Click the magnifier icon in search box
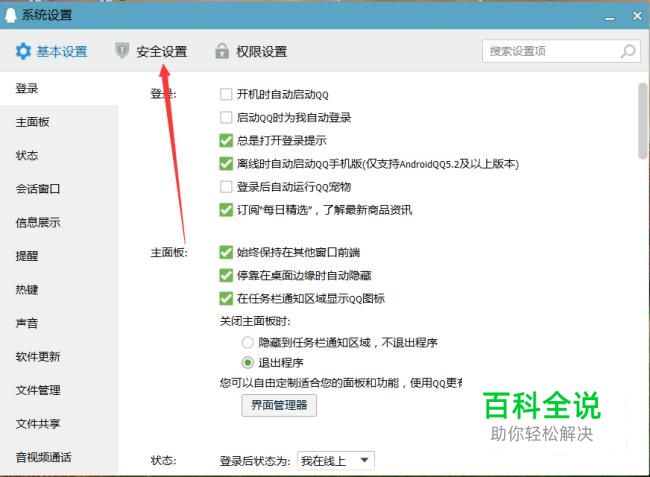Viewport: 650px width, 477px height. click(x=628, y=51)
